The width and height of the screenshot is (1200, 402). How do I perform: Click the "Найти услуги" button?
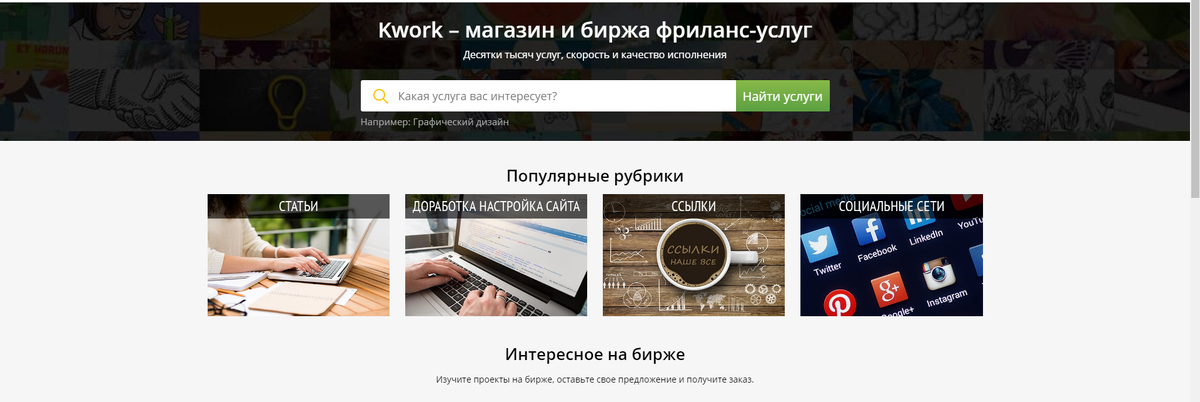click(783, 96)
